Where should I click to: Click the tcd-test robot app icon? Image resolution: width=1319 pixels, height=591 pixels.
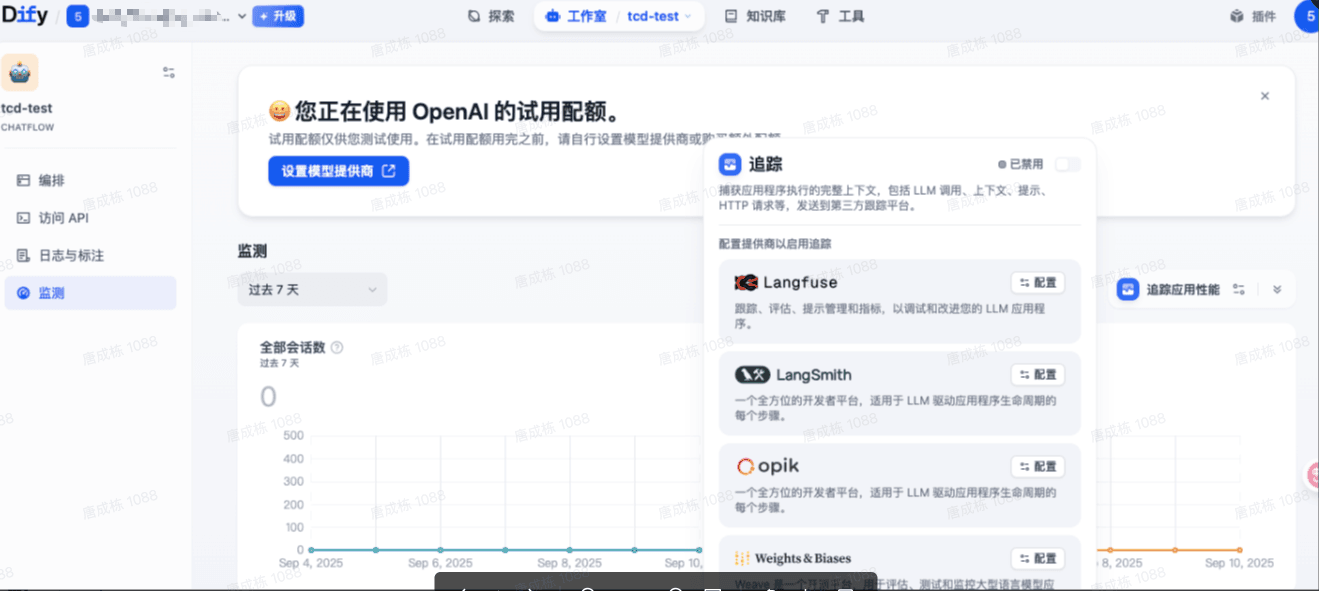click(x=20, y=72)
